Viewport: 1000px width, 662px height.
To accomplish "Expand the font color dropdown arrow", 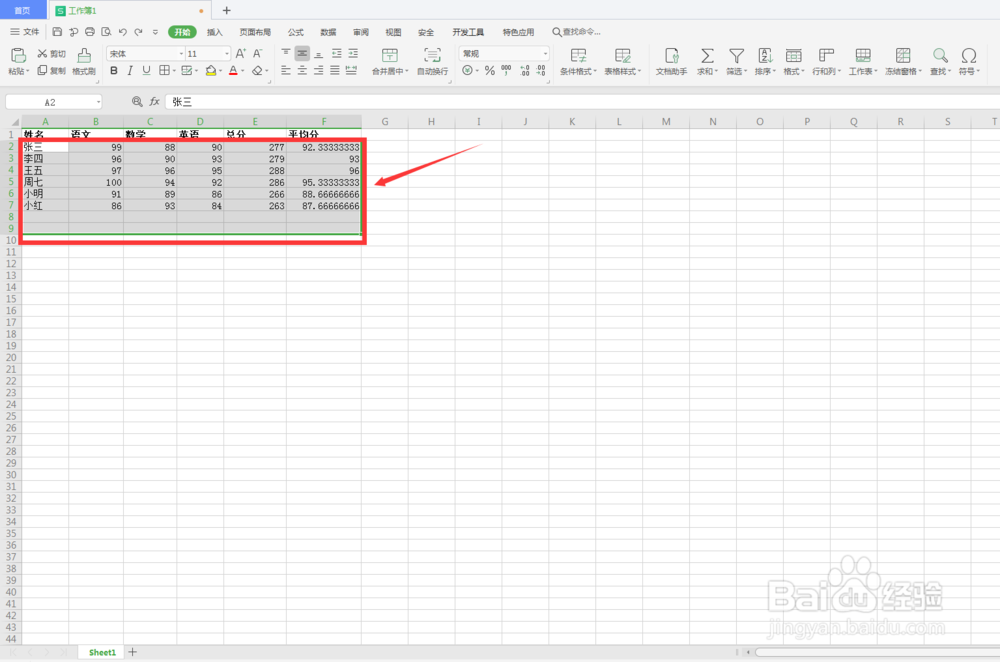I will tap(243, 71).
